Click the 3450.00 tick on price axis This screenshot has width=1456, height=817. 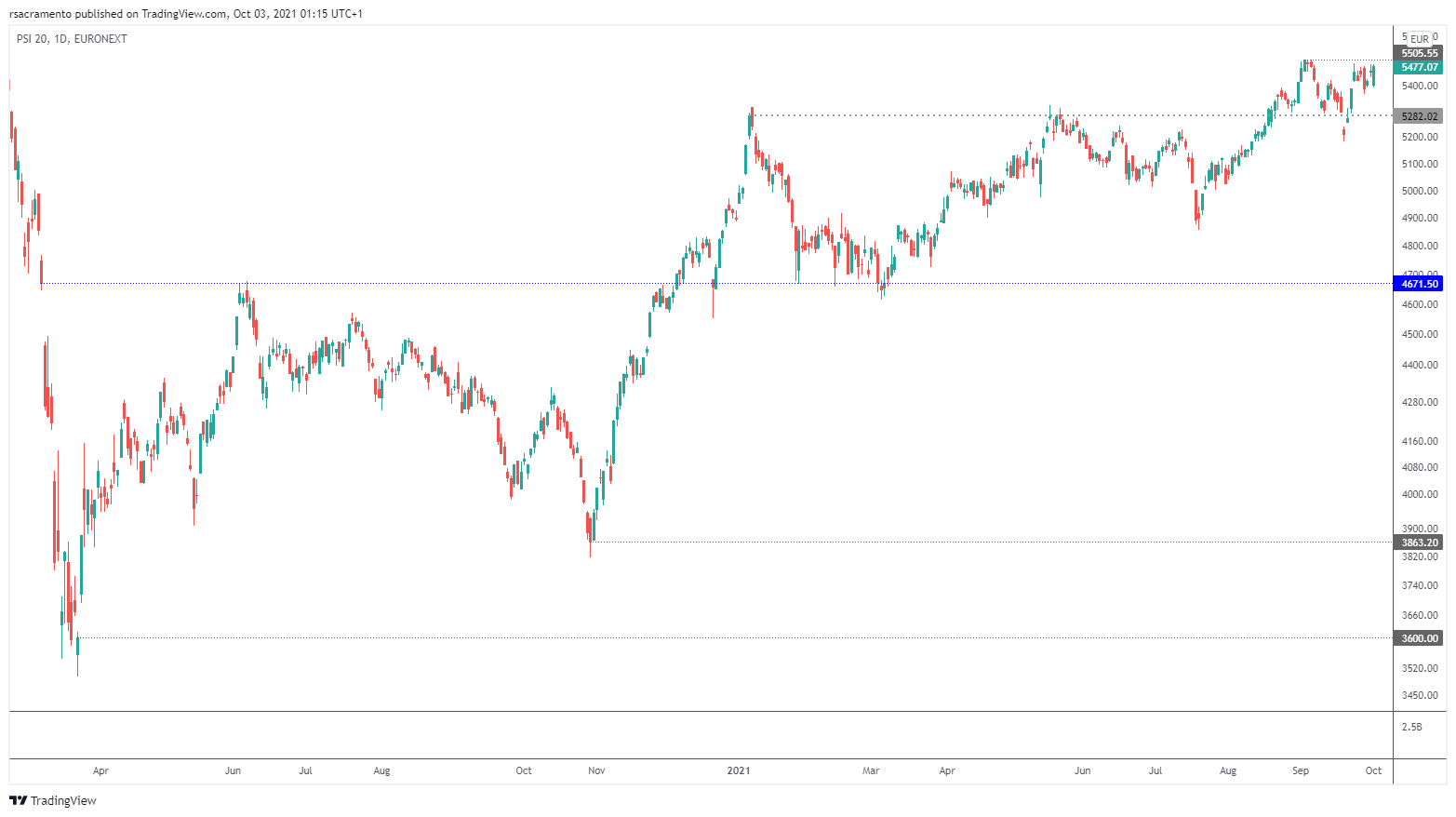[1420, 695]
